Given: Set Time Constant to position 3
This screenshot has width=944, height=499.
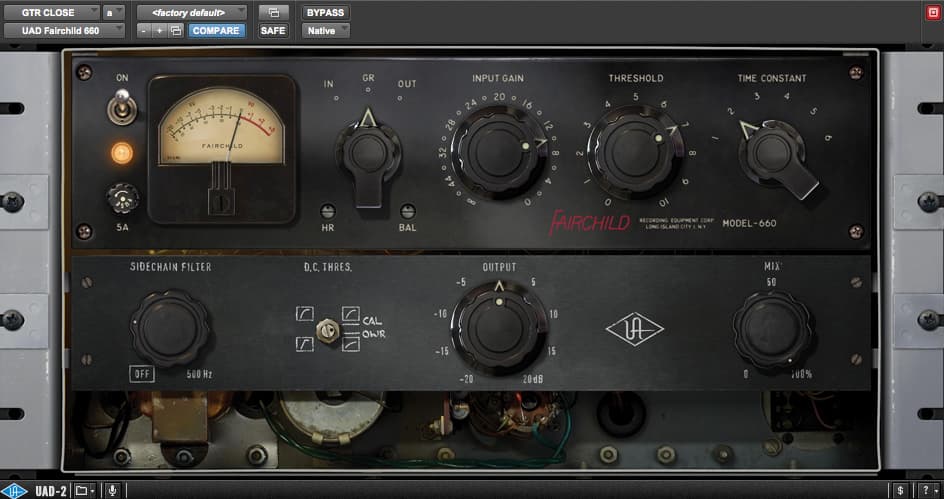Looking at the screenshot, I should [x=757, y=96].
